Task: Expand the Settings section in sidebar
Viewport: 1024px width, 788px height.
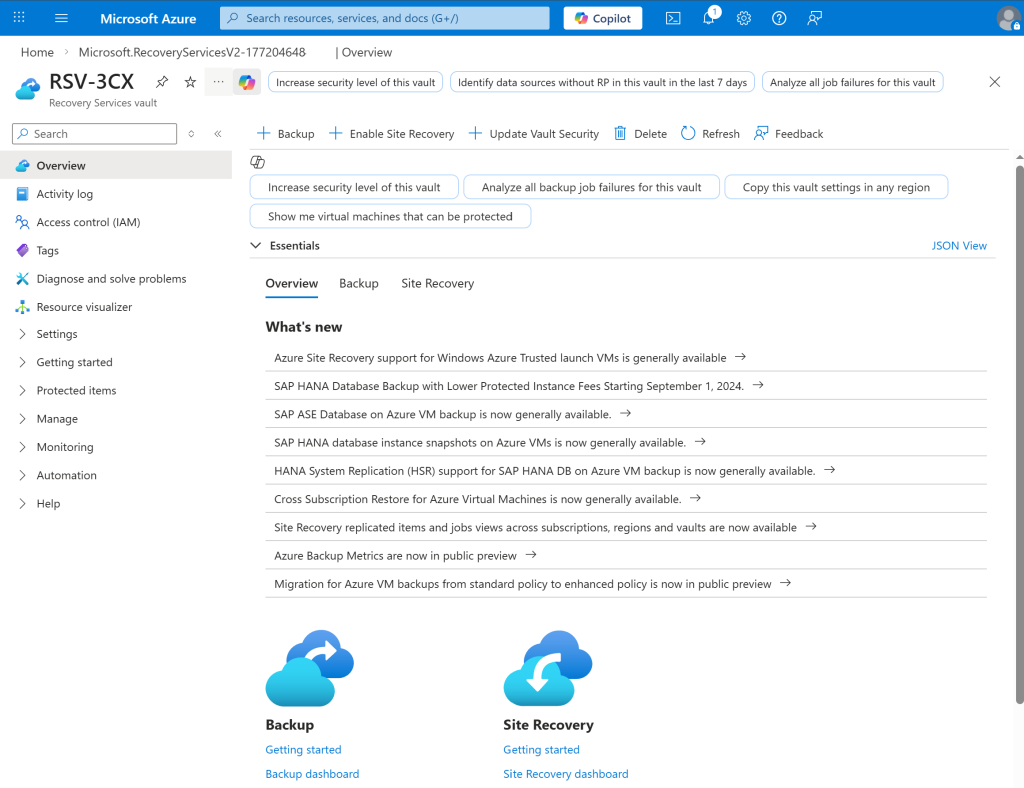Action: [57, 334]
